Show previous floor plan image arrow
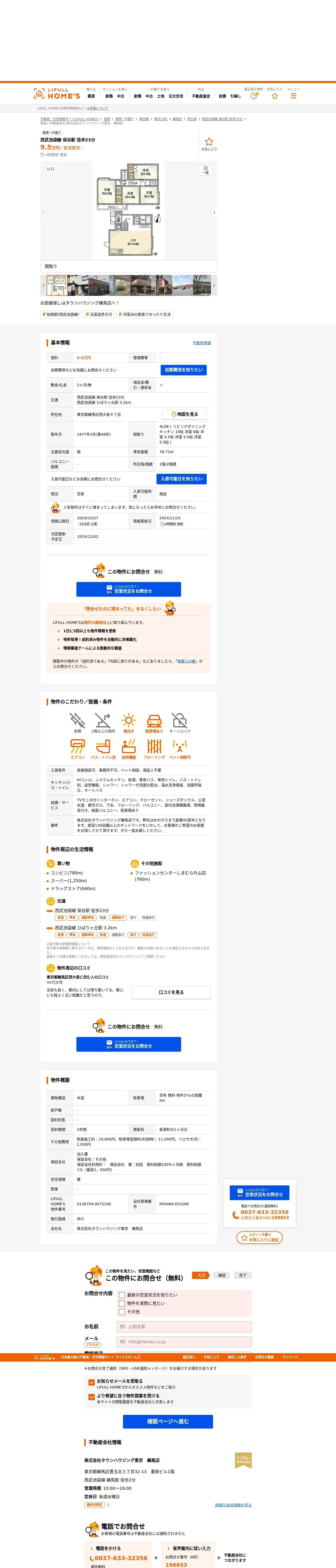Image resolution: width=336 pixels, height=1568 pixels. pyautogui.click(x=43, y=212)
